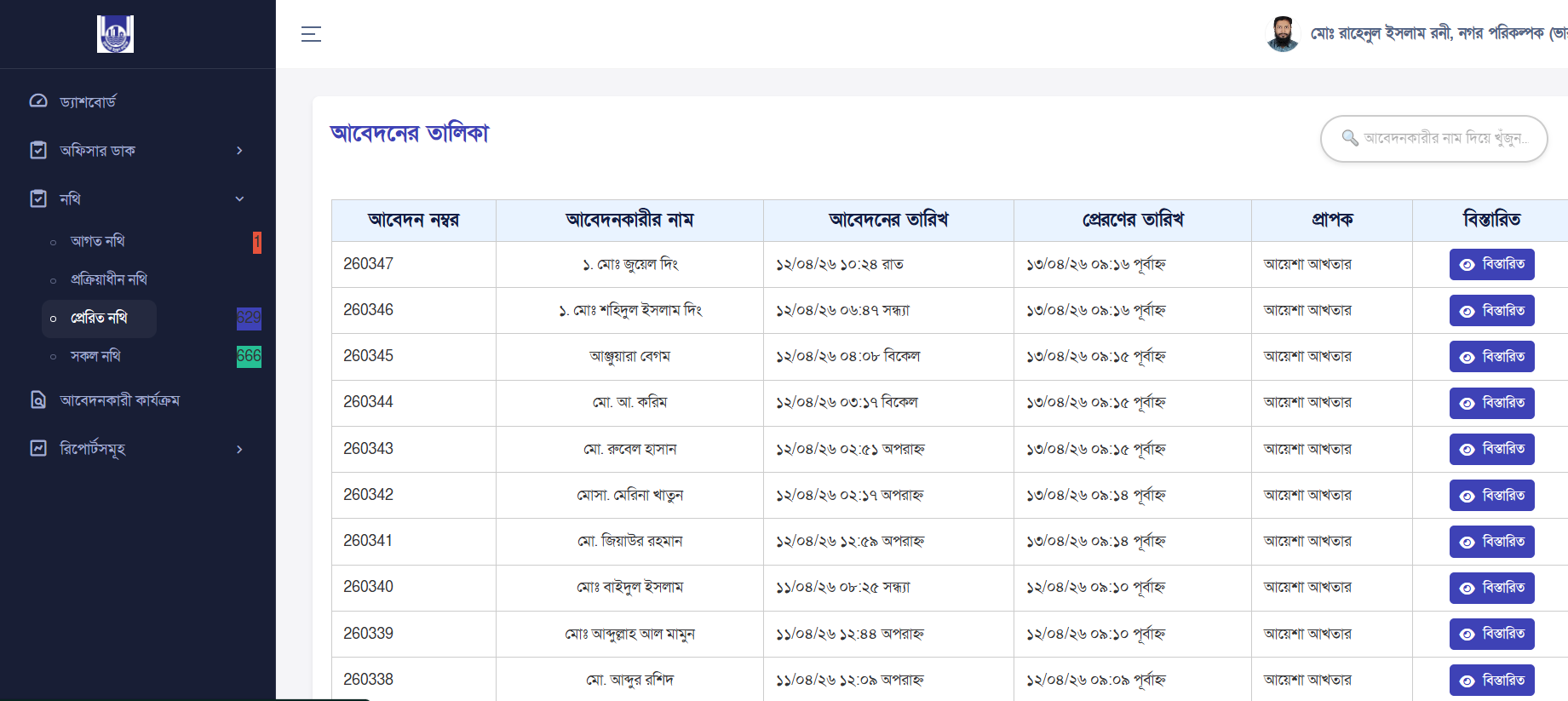Click the আবেদনকারী কার্যক্রম sidebar icon
This screenshot has height=701, width=1568.
(x=38, y=399)
